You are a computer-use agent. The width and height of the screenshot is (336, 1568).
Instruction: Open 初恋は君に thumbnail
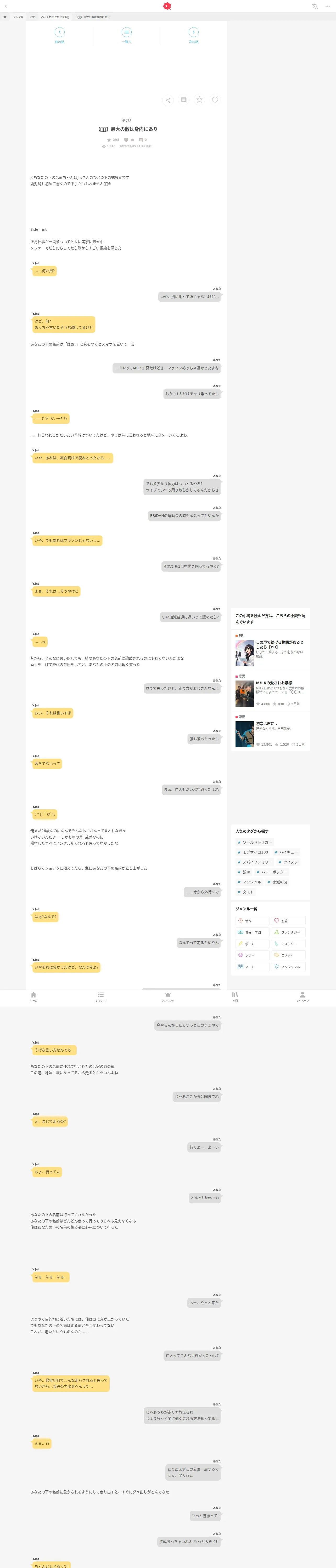click(x=244, y=735)
